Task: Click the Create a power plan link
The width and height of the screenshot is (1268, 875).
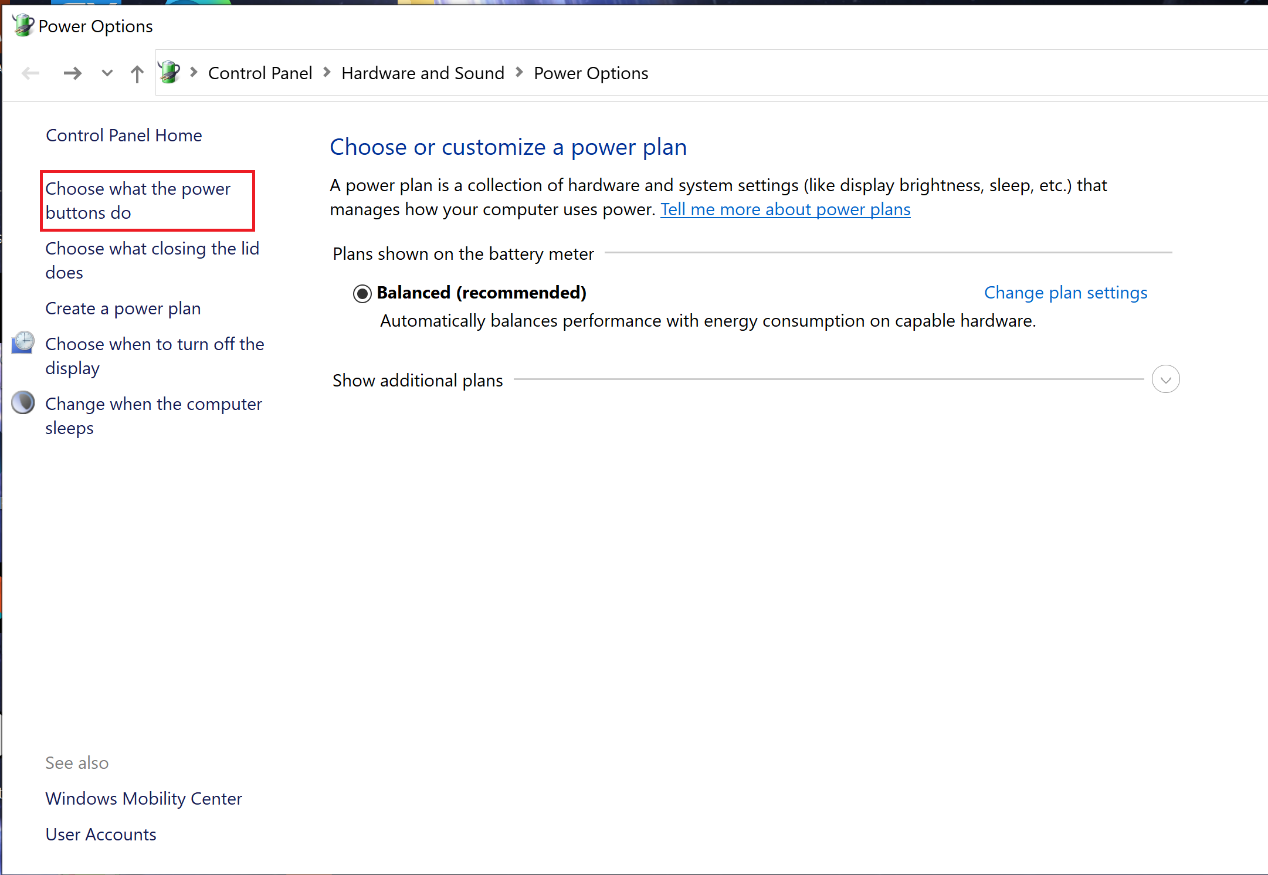Action: [123, 309]
